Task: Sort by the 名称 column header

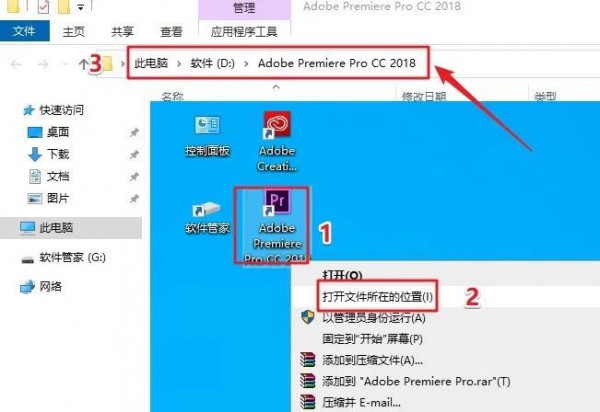Action: tap(173, 96)
